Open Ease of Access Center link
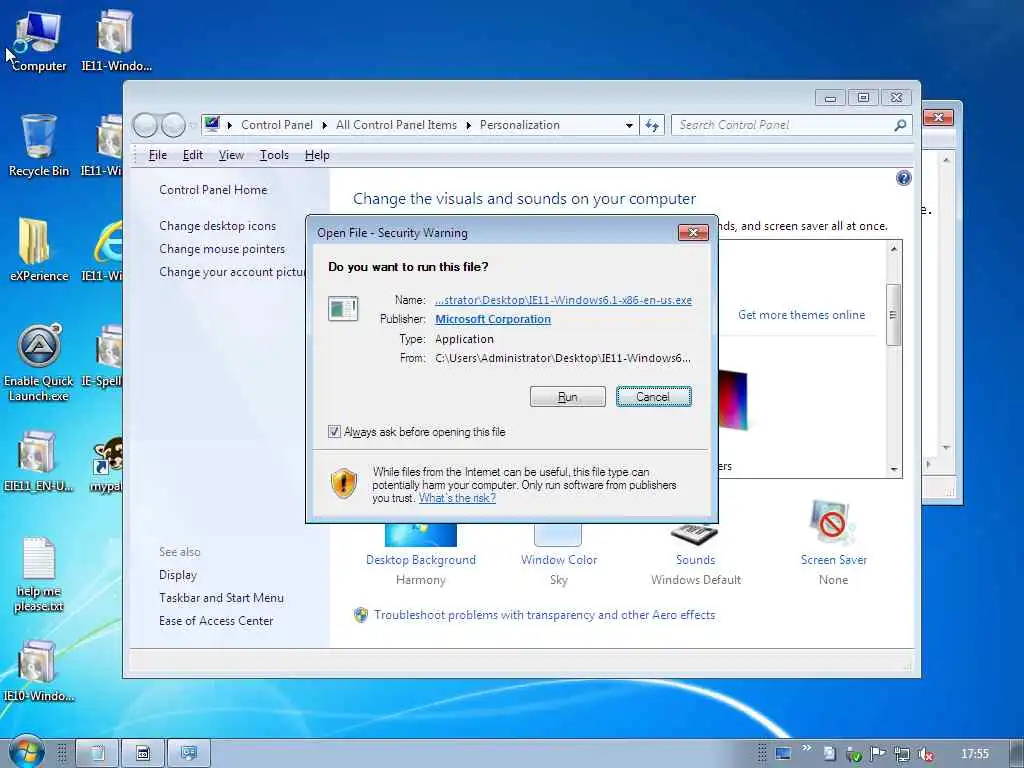 [x=216, y=620]
